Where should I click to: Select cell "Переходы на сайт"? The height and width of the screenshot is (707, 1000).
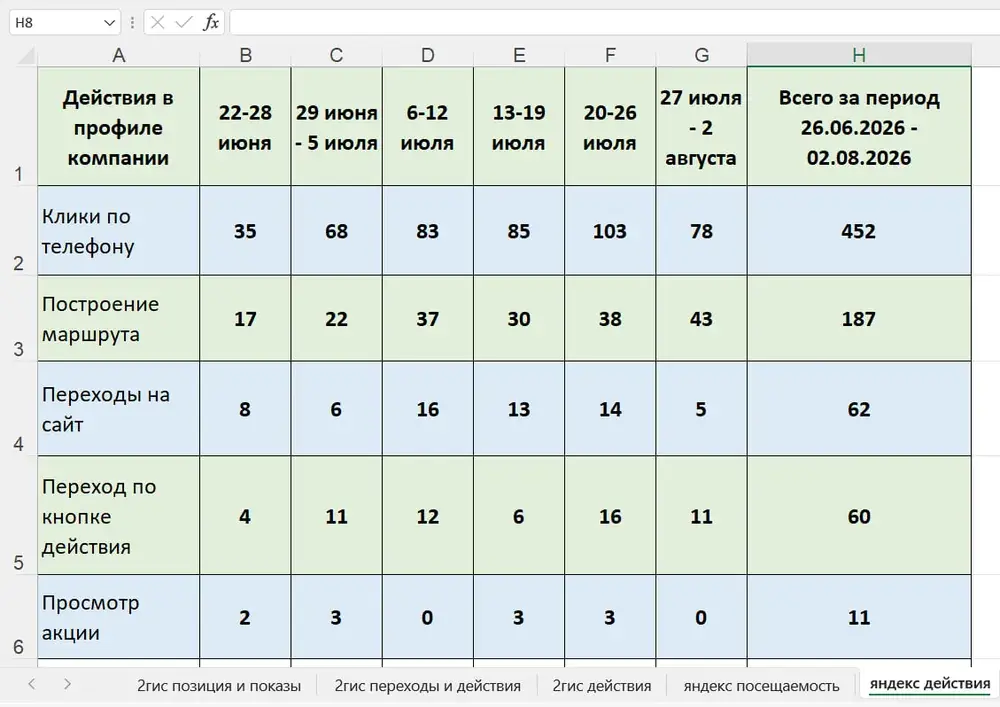click(x=119, y=409)
